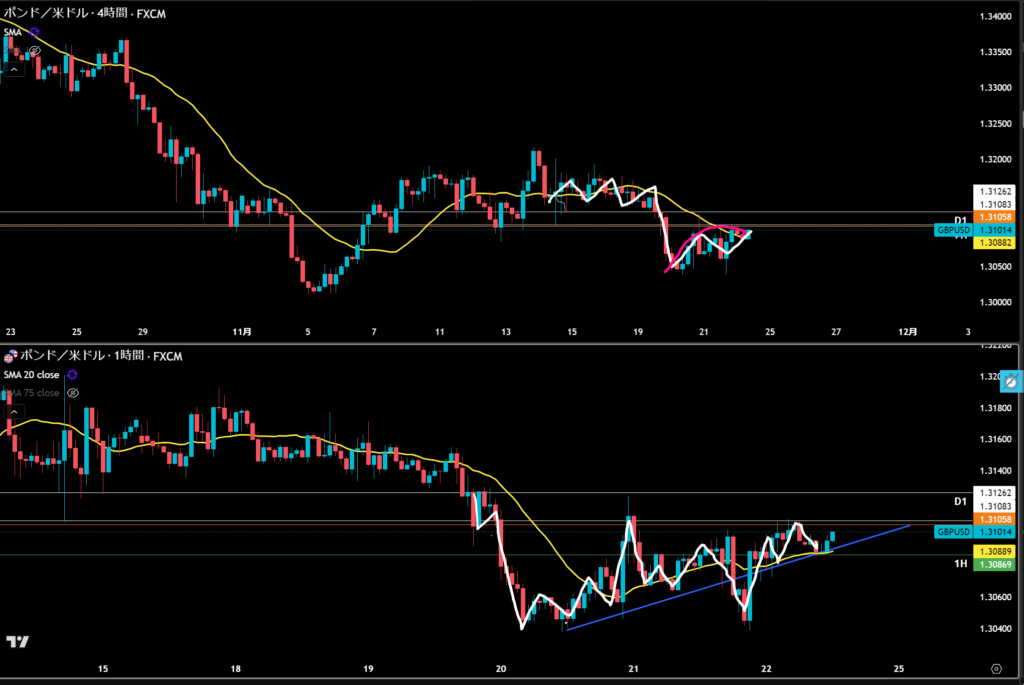Click the GBPUSD price label on the upper axis
Screen dimensions: 1024x685
pyautogui.click(x=952, y=230)
